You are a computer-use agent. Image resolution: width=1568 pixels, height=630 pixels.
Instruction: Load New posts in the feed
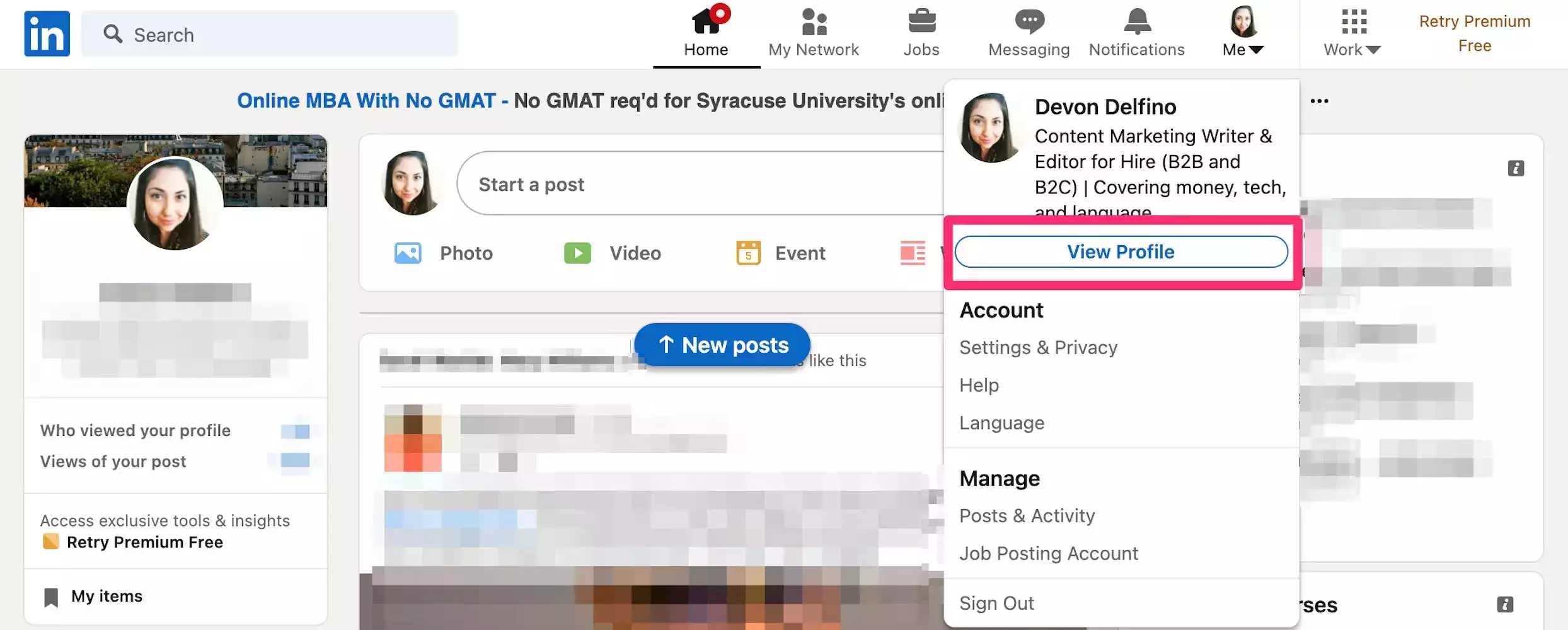coord(722,345)
